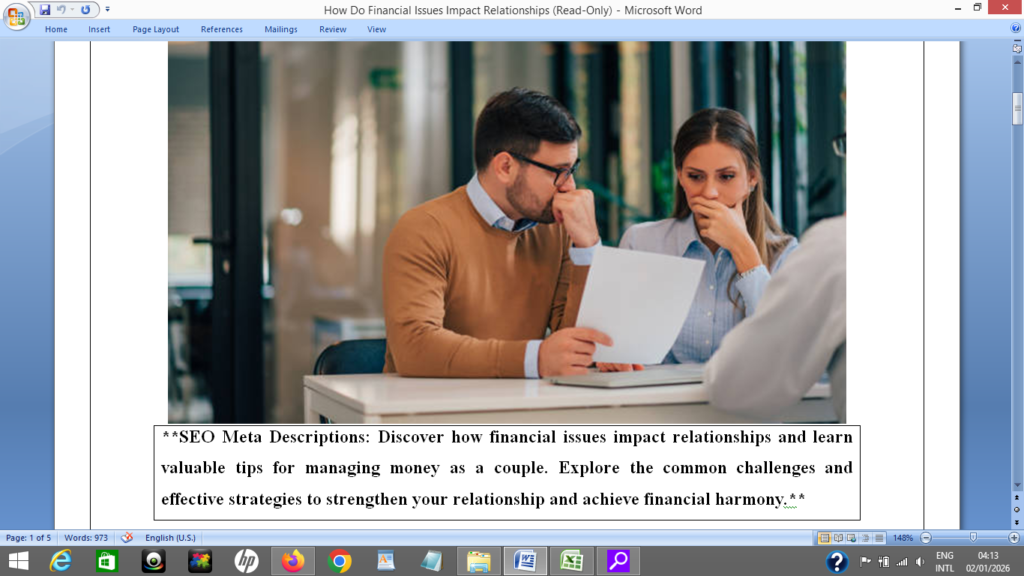The height and width of the screenshot is (576, 1024).
Task: Switch to Full Screen Reading view
Action: coord(838,538)
